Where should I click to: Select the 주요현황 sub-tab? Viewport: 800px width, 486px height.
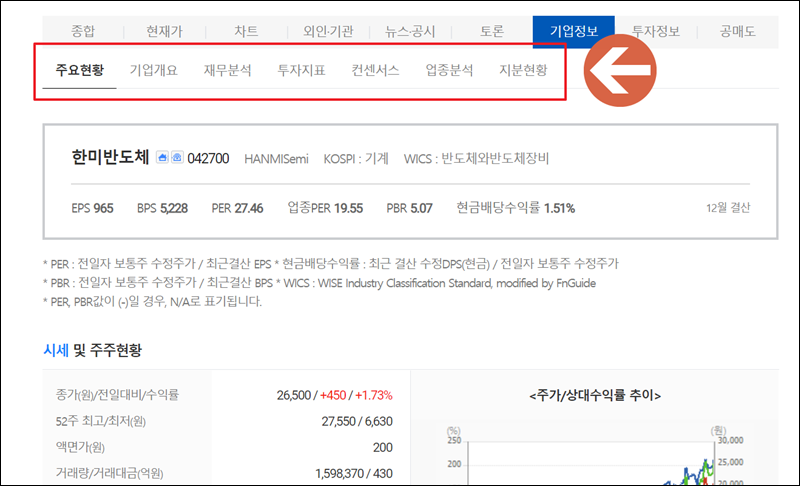(x=80, y=70)
